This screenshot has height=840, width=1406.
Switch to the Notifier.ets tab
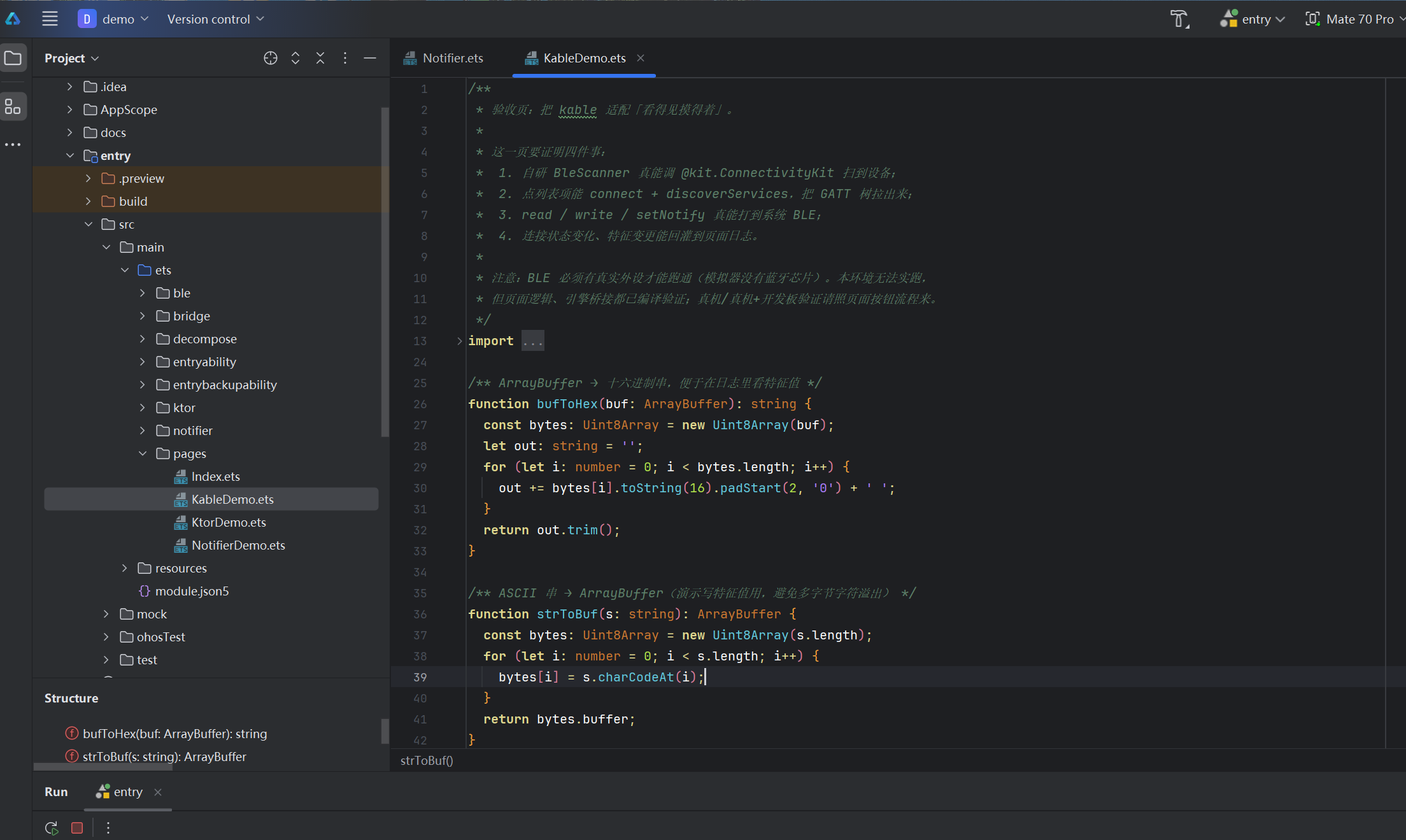click(x=444, y=58)
